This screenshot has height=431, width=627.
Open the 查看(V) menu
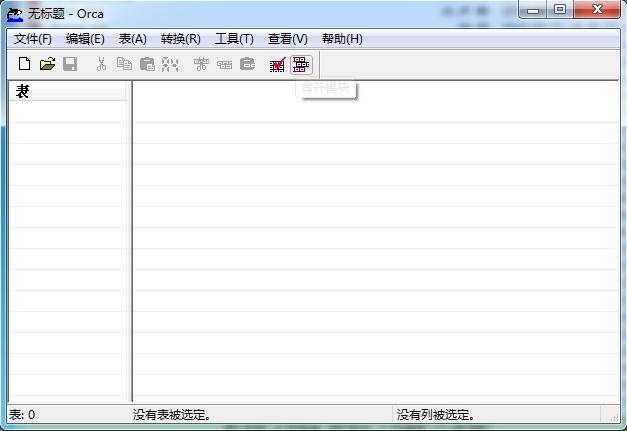[x=287, y=39]
